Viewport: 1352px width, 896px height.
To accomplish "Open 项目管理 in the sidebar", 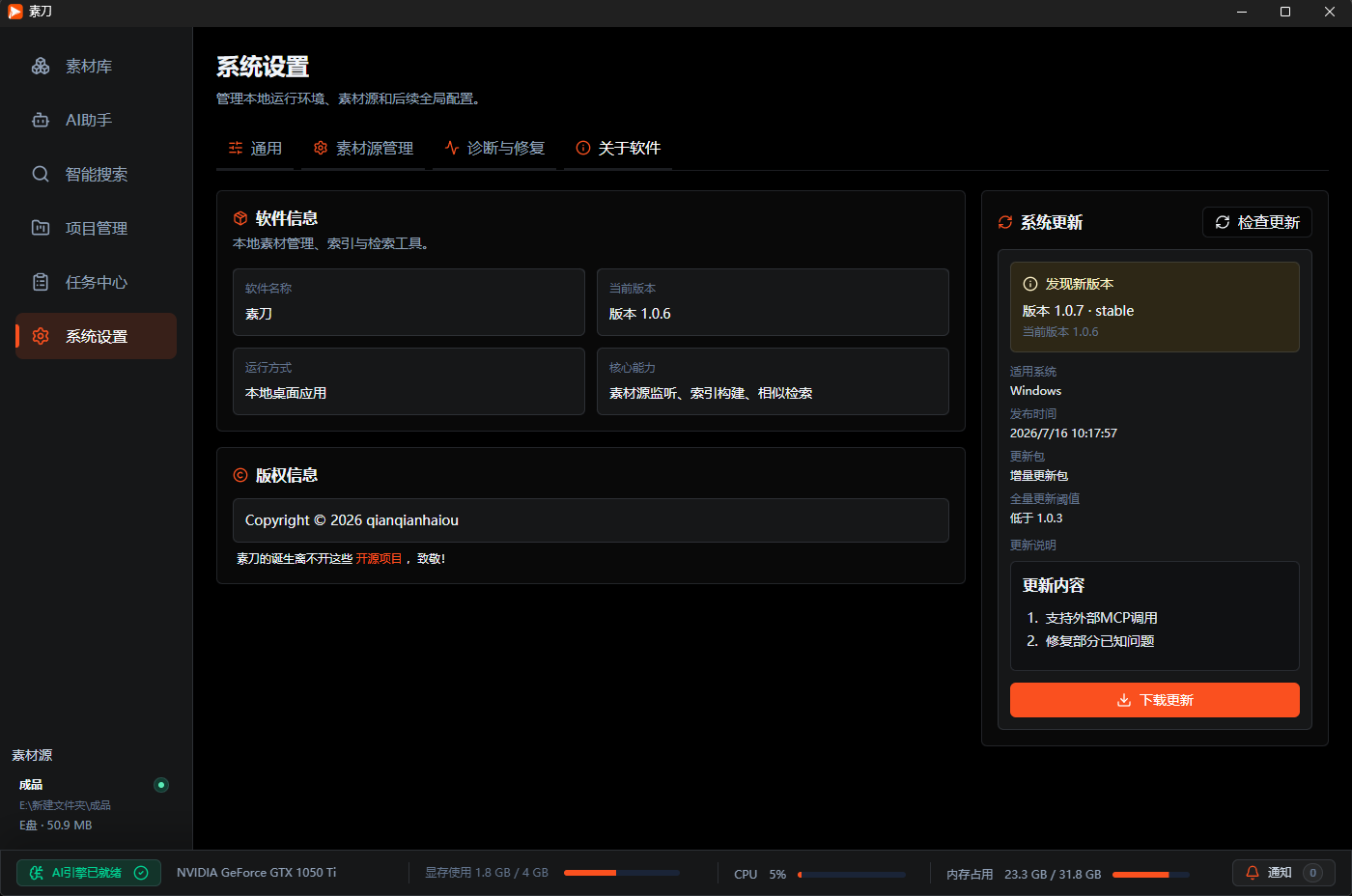I will point(96,228).
